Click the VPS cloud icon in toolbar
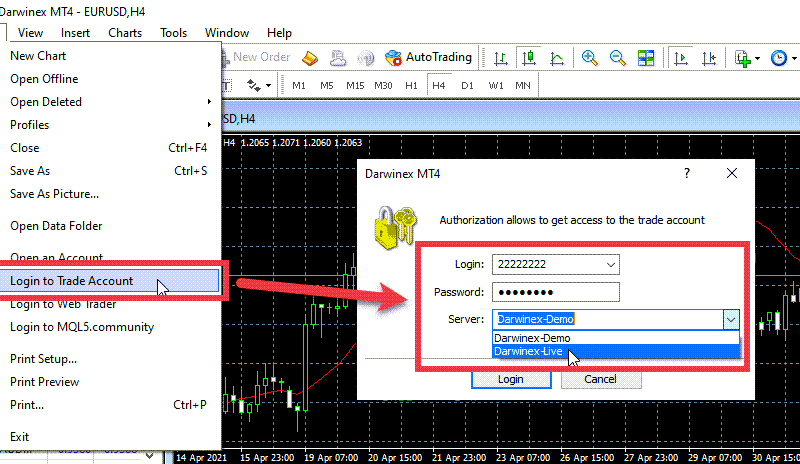Image resolution: width=800 pixels, height=464 pixels. point(338,58)
